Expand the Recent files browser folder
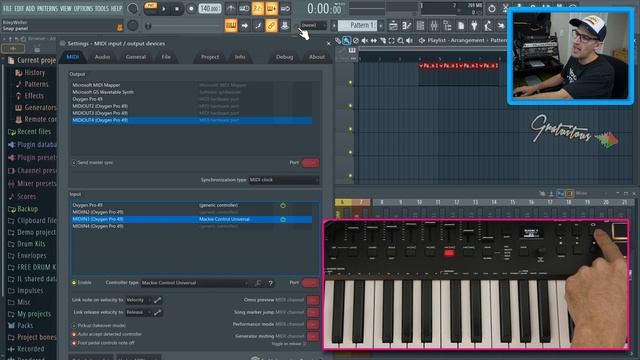 30,132
